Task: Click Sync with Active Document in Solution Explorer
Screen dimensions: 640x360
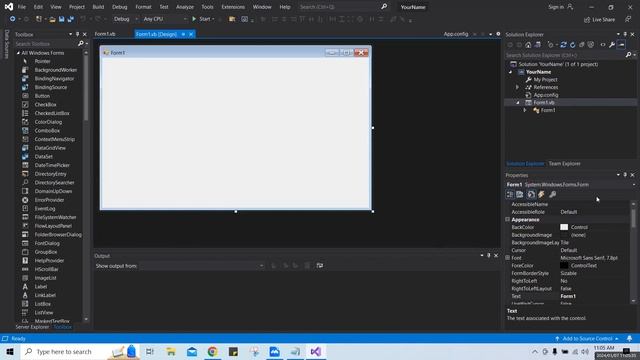Action: point(563,45)
